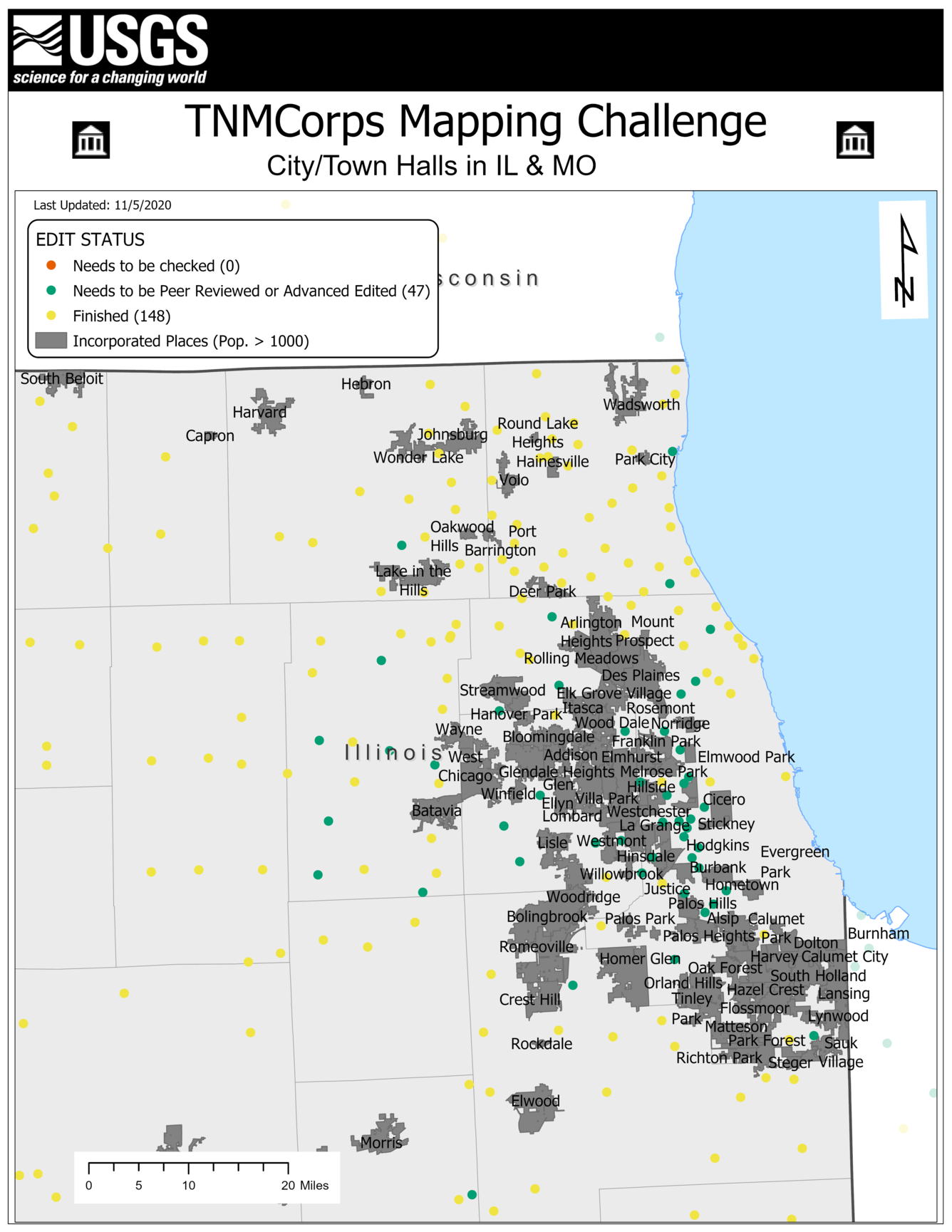The width and height of the screenshot is (952, 1232).
Task: Click the Woodridge map label
Action: click(x=583, y=897)
